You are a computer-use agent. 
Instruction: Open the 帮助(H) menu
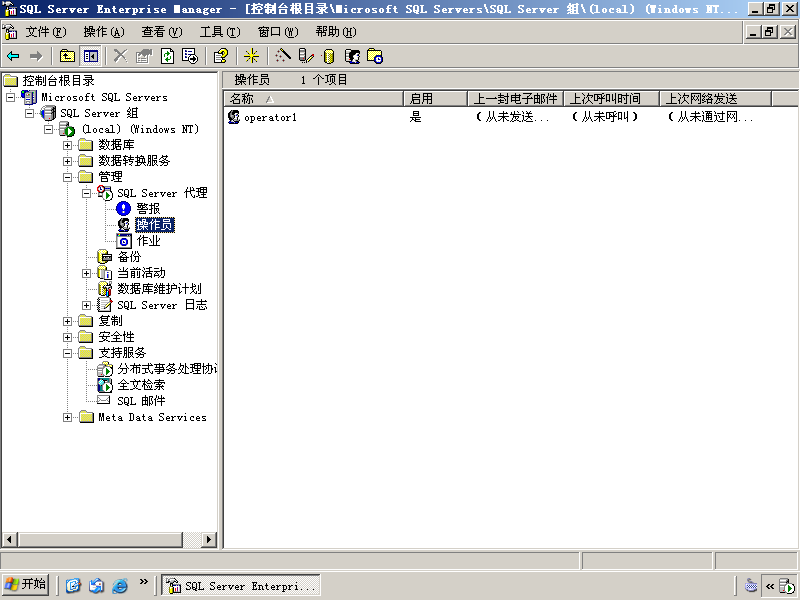click(336, 32)
